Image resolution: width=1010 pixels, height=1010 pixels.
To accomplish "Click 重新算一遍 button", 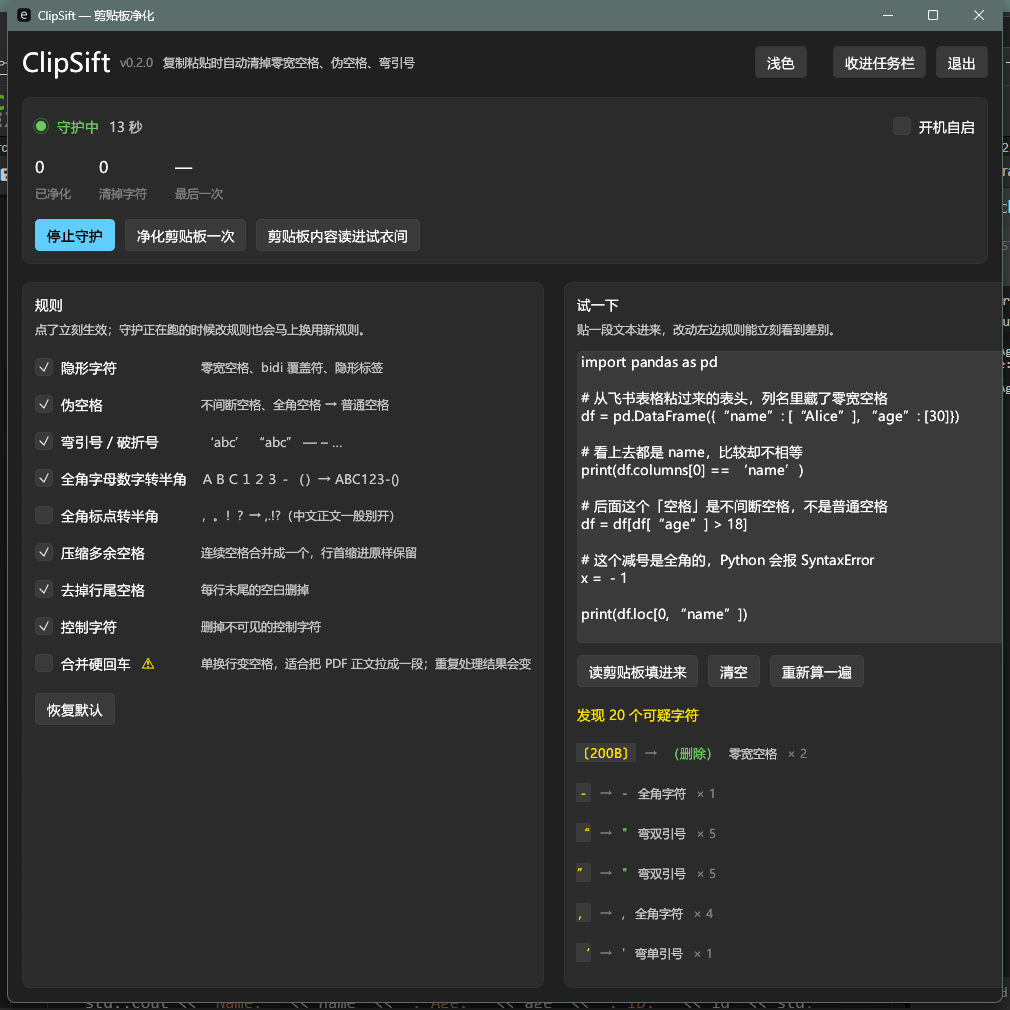I will [816, 671].
